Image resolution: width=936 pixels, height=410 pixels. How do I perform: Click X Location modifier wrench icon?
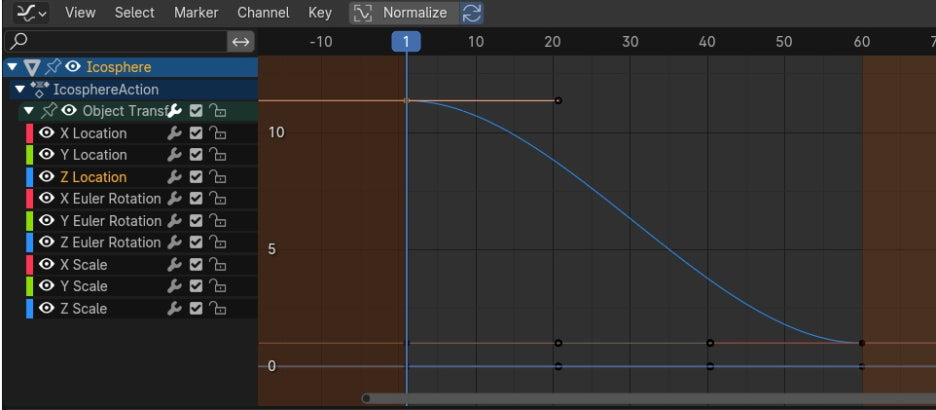click(174, 133)
